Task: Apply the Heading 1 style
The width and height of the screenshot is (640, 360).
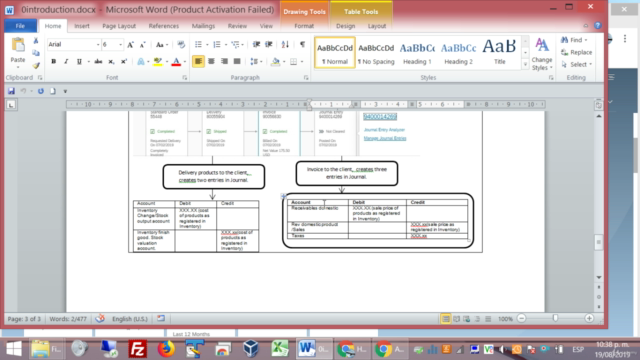Action: pos(417,53)
